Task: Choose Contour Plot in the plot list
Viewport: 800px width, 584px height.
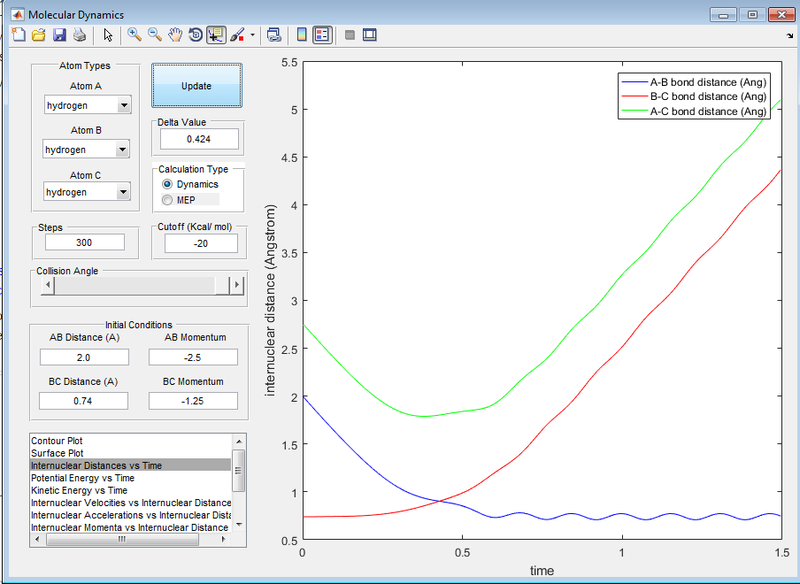Action: (57, 441)
